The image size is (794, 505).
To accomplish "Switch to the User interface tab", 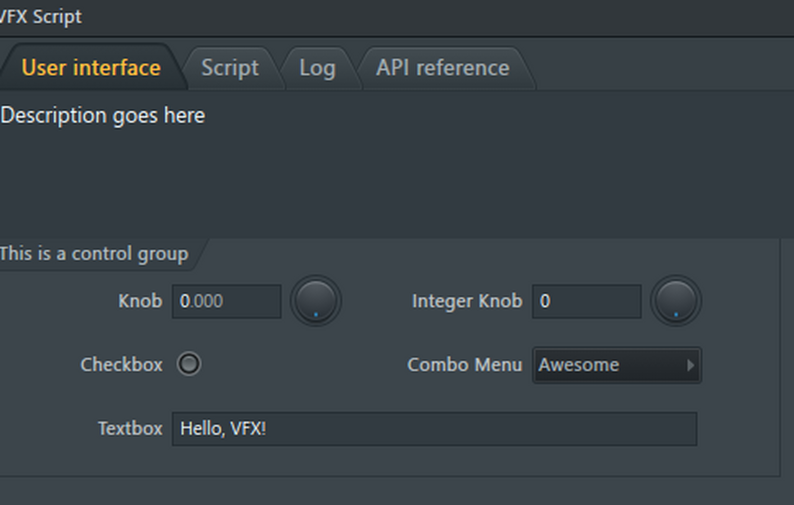I will 91,68.
